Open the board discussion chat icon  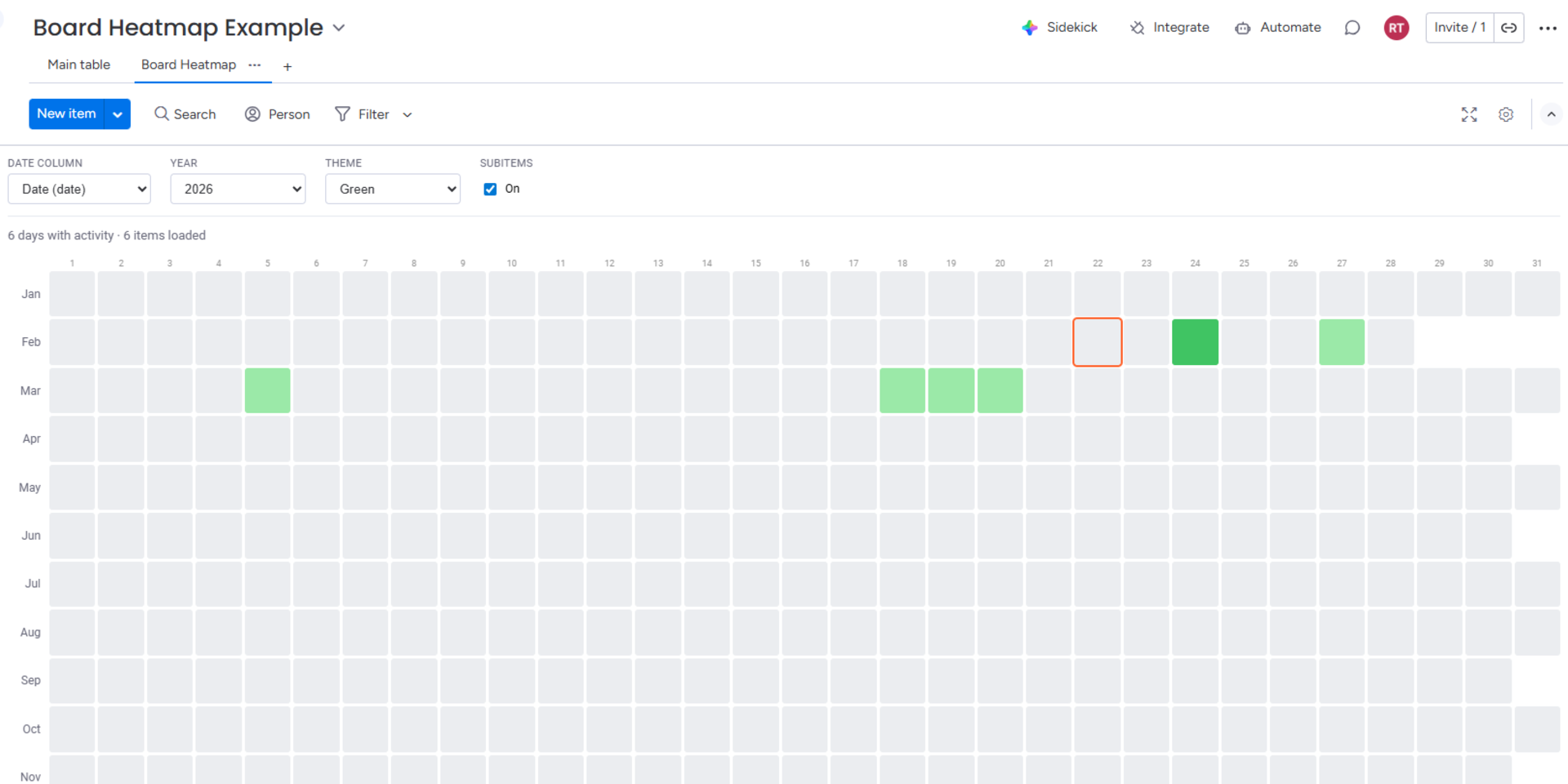[x=1352, y=28]
